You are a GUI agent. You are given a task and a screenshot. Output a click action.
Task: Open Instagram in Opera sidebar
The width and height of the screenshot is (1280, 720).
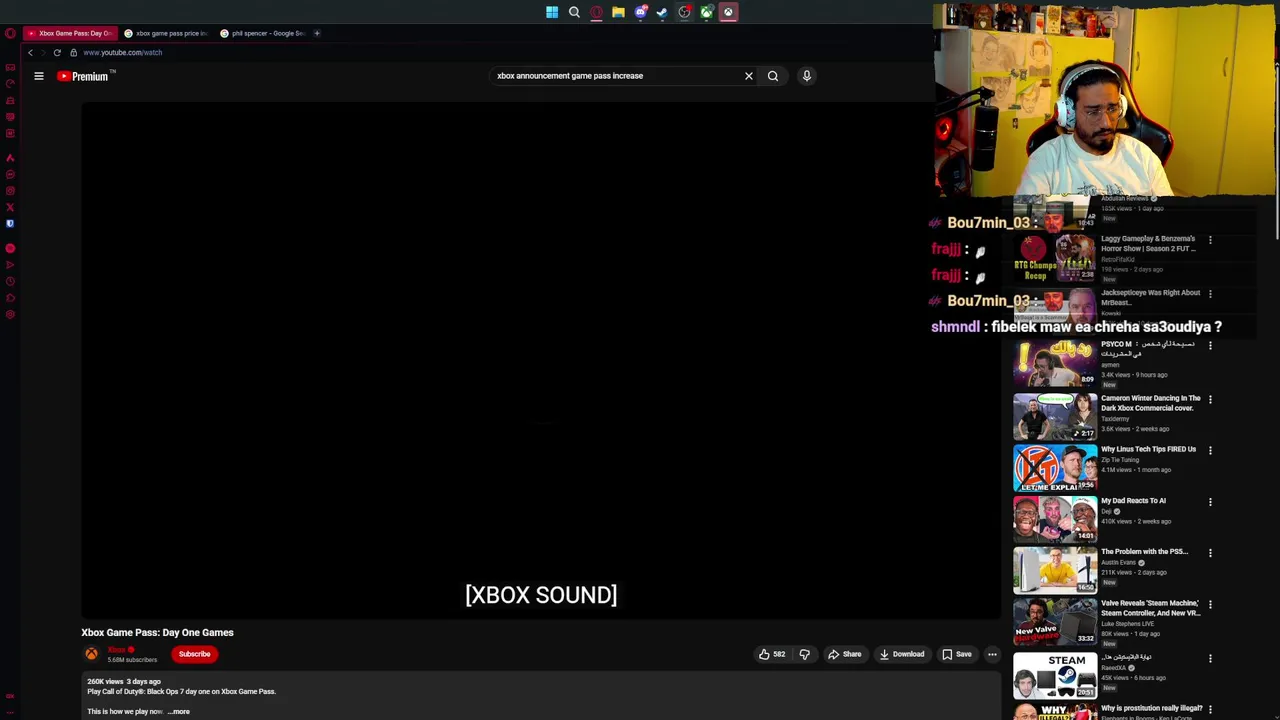coord(10,191)
